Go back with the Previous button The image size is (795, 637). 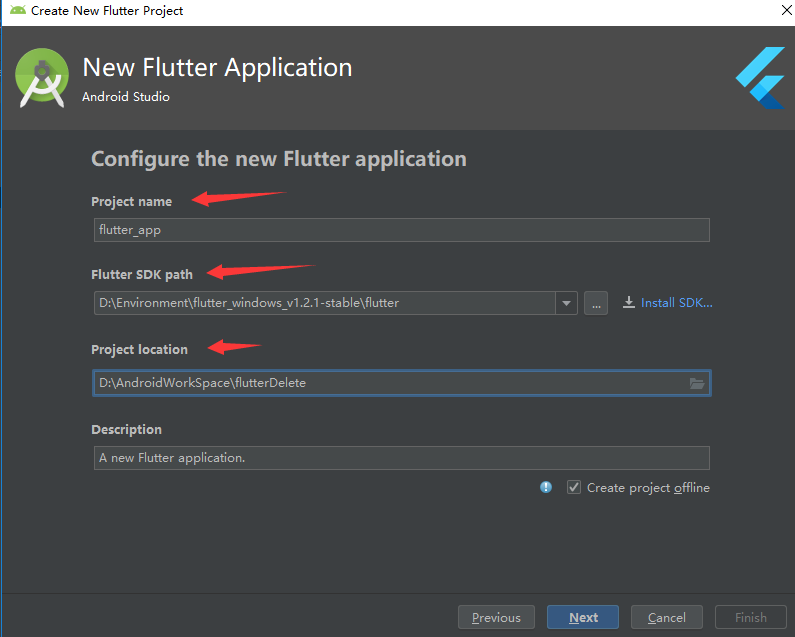pos(496,617)
